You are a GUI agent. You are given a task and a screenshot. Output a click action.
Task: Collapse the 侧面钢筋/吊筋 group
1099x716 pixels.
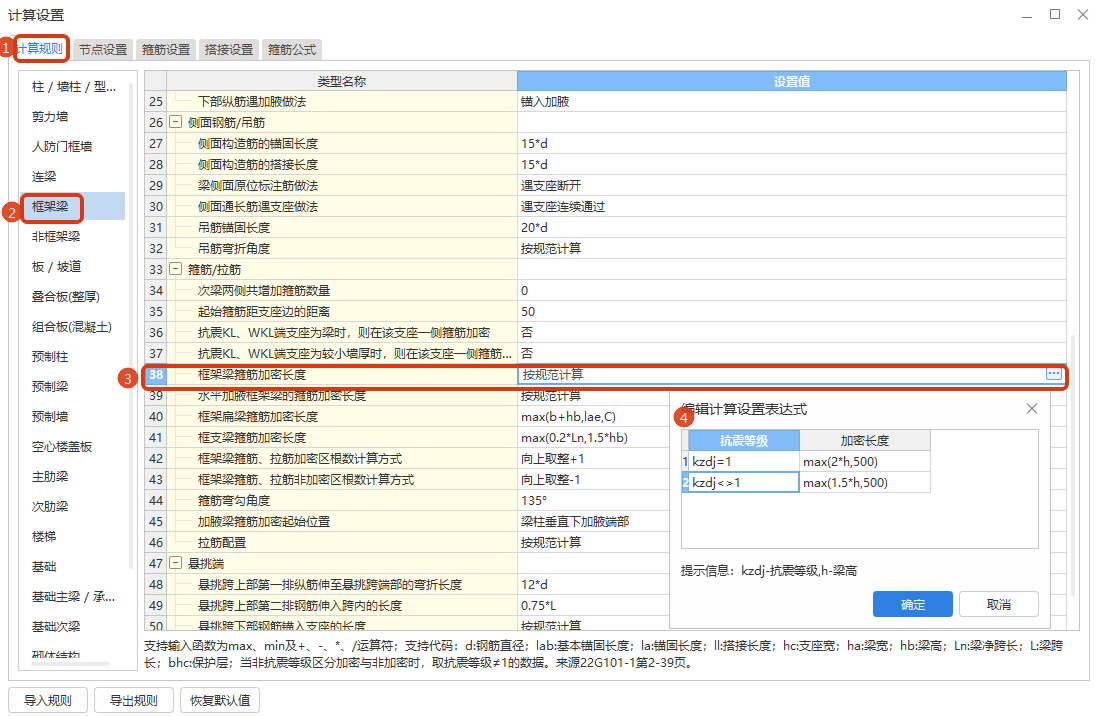[176, 122]
